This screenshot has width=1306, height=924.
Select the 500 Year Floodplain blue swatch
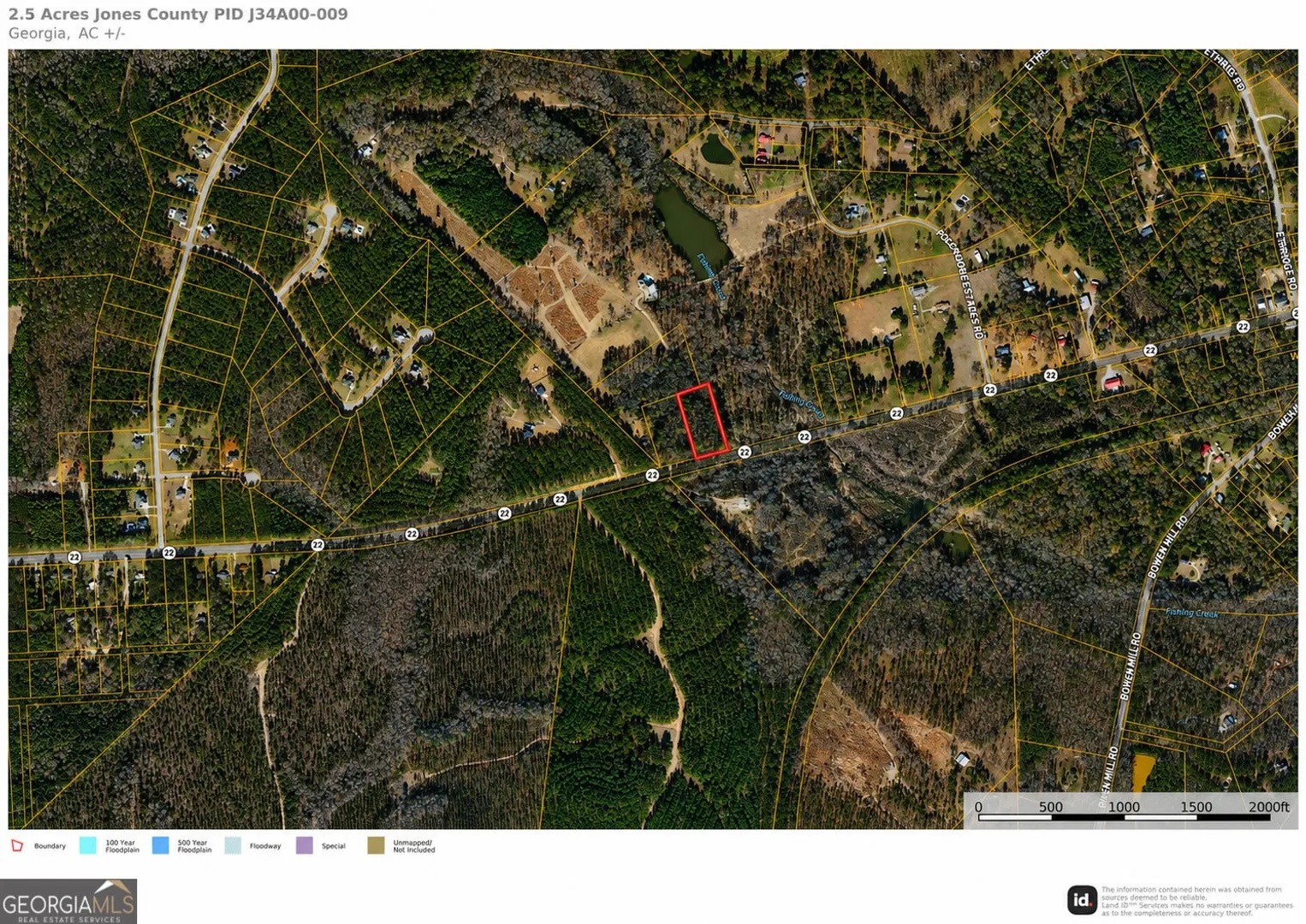pos(160,845)
